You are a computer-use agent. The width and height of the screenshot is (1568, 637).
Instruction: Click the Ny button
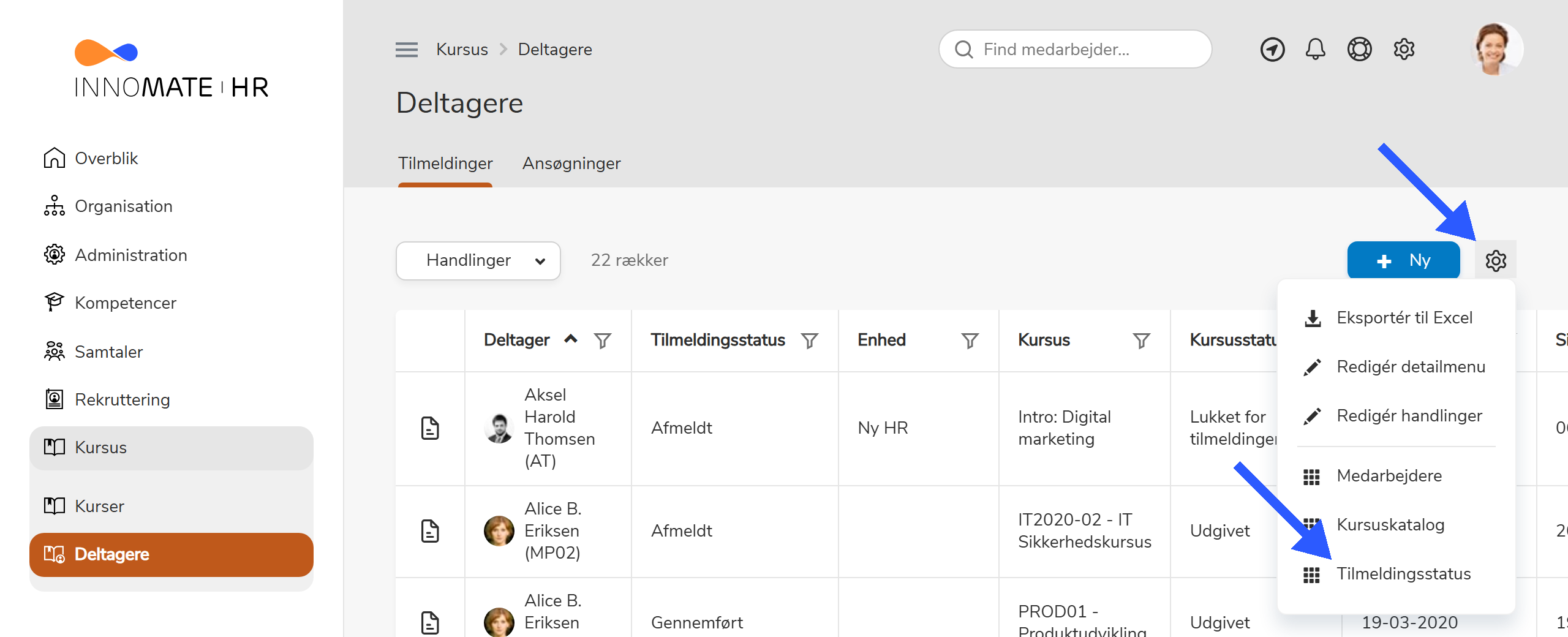point(1403,260)
